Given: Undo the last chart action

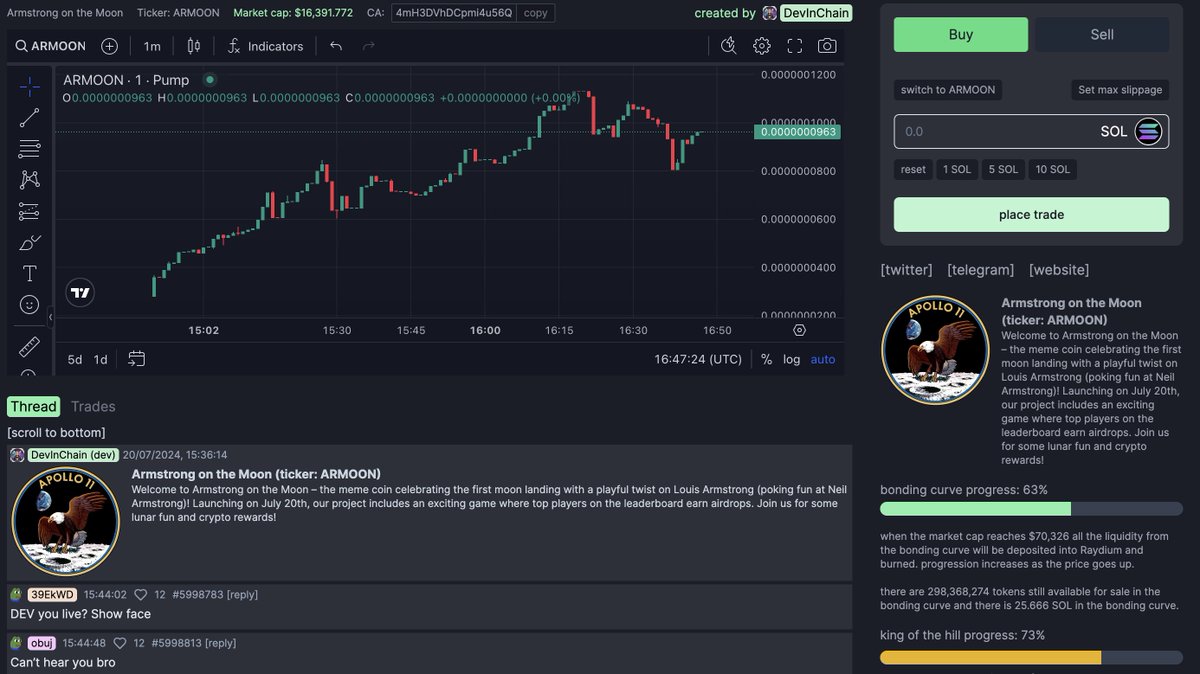Looking at the screenshot, I should pyautogui.click(x=336, y=46).
